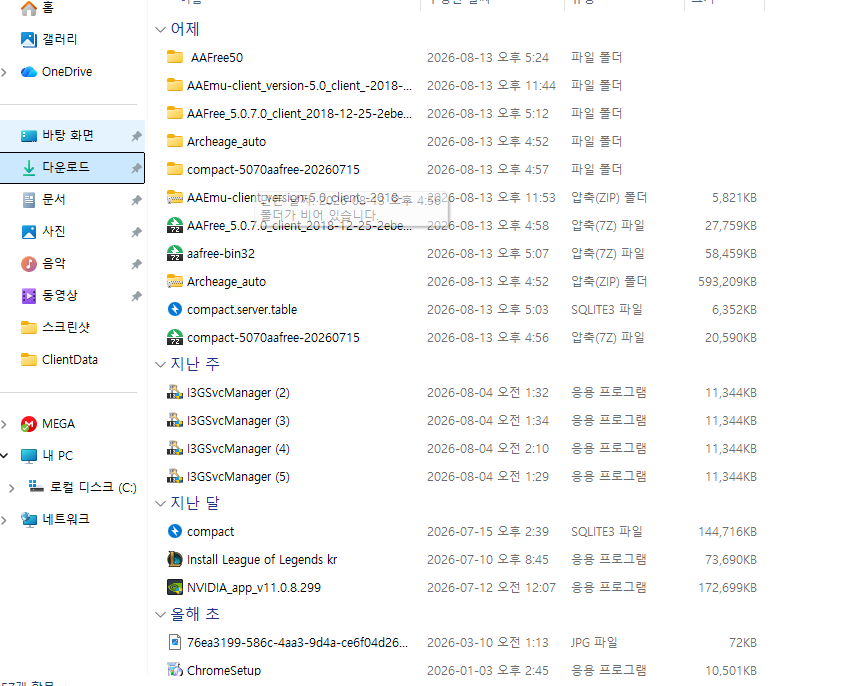845x686 pixels.
Task: Click the MEGA icon in sidebar
Action: 29,424
